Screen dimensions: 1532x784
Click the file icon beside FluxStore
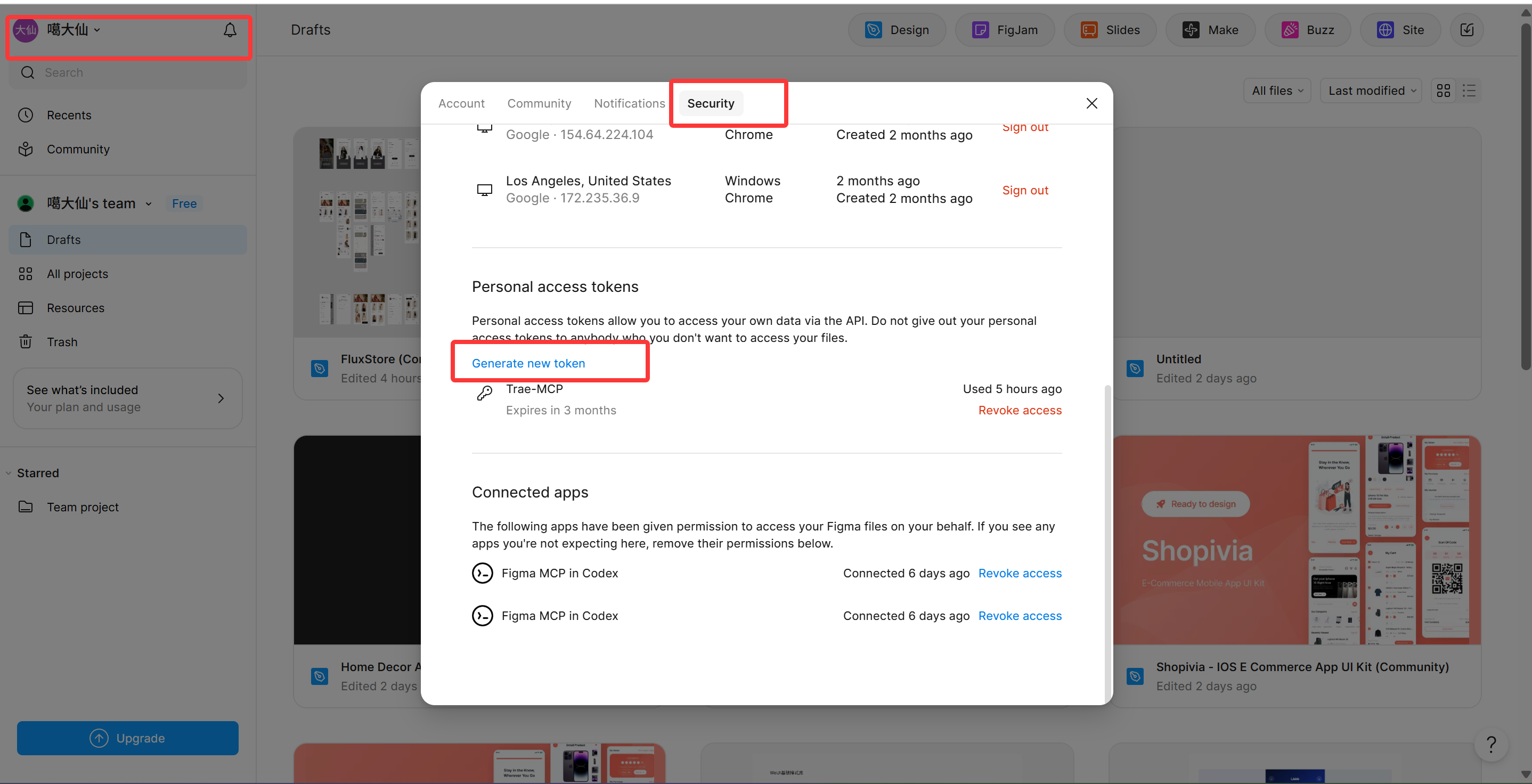320,369
